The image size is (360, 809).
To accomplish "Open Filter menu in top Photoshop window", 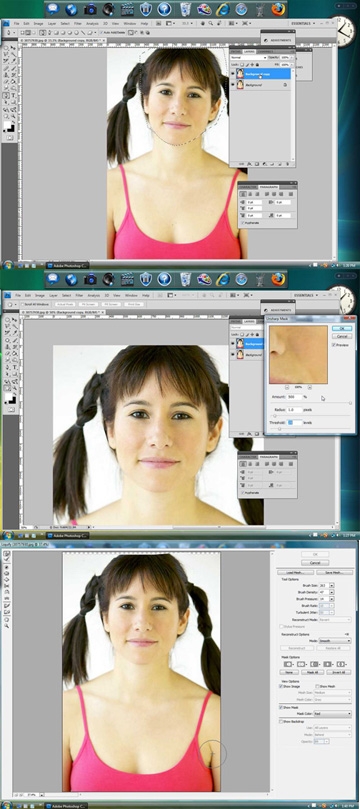I will (78, 24).
